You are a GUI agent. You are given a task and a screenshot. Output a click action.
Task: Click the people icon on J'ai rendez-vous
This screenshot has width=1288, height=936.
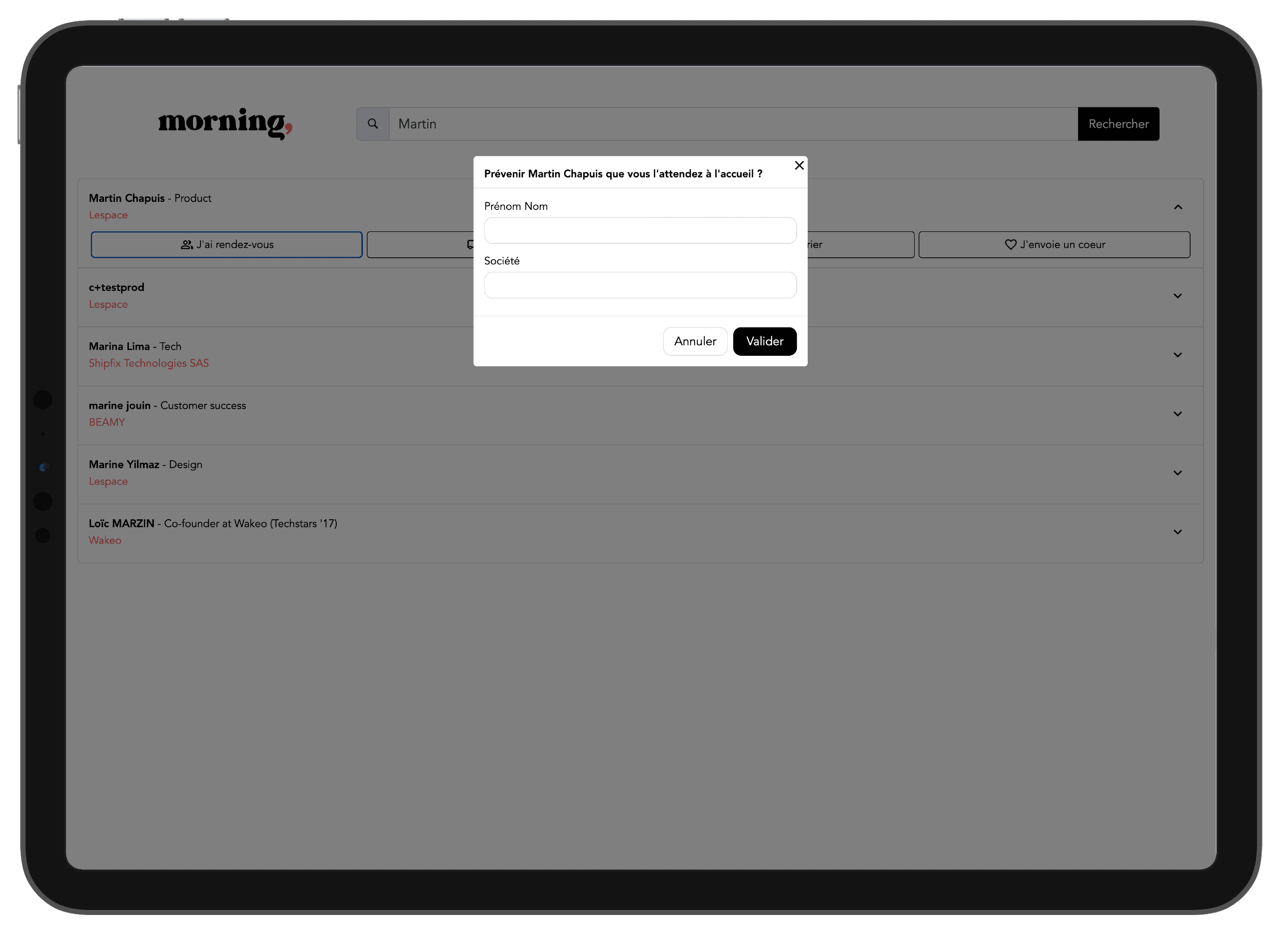(187, 245)
